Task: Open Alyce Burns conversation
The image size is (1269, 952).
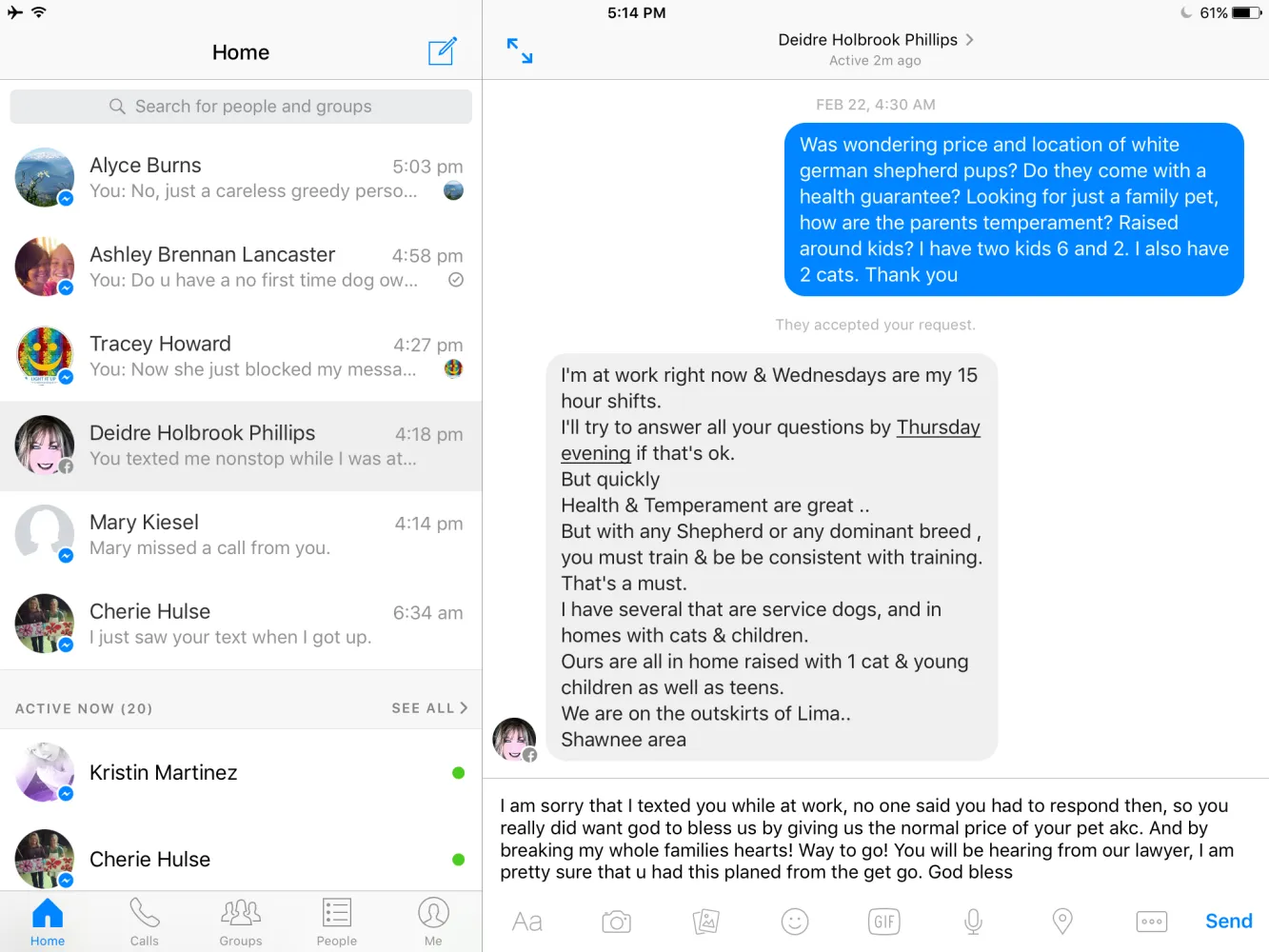Action: click(x=241, y=178)
